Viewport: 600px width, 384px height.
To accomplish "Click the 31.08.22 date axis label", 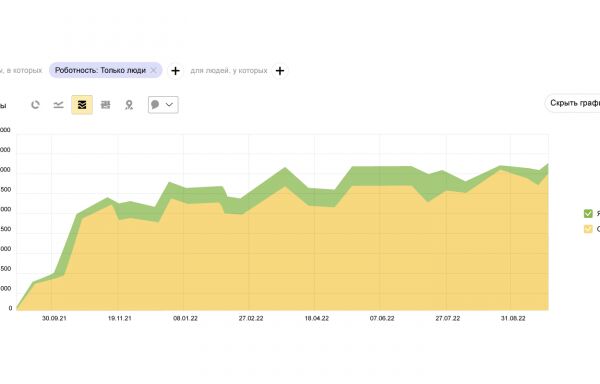I will (x=513, y=318).
